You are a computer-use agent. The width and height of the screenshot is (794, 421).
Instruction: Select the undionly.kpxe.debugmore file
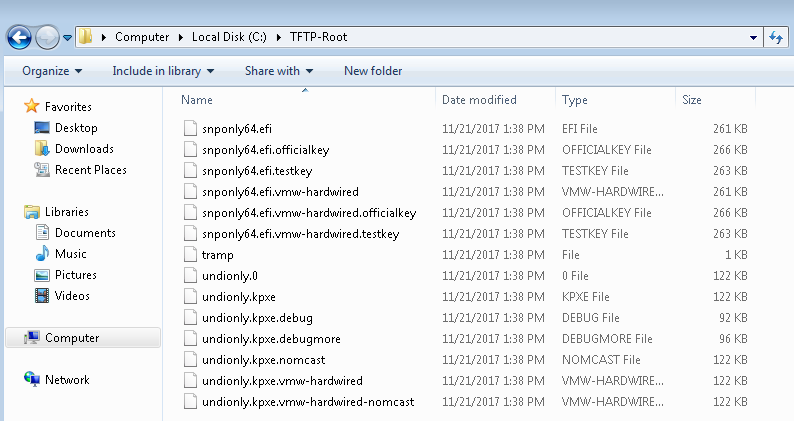coord(271,339)
